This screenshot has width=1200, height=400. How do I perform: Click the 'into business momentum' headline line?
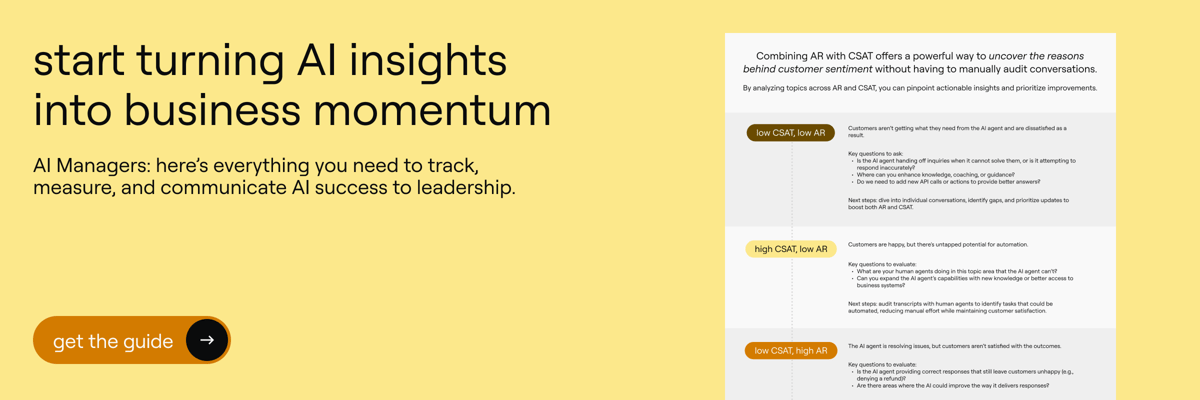pyautogui.click(x=292, y=109)
